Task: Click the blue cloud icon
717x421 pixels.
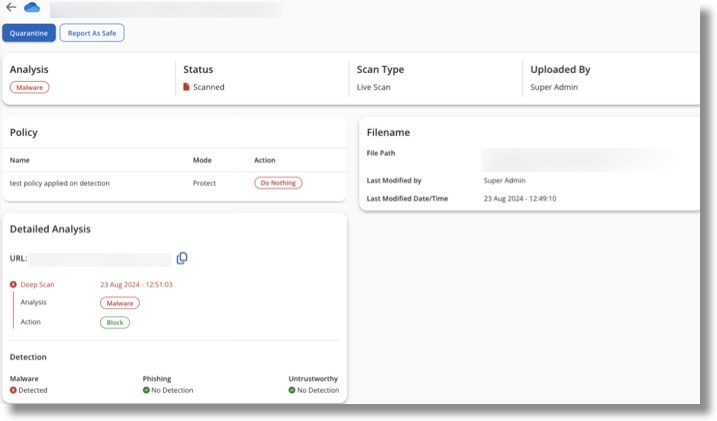Action: pos(32,8)
